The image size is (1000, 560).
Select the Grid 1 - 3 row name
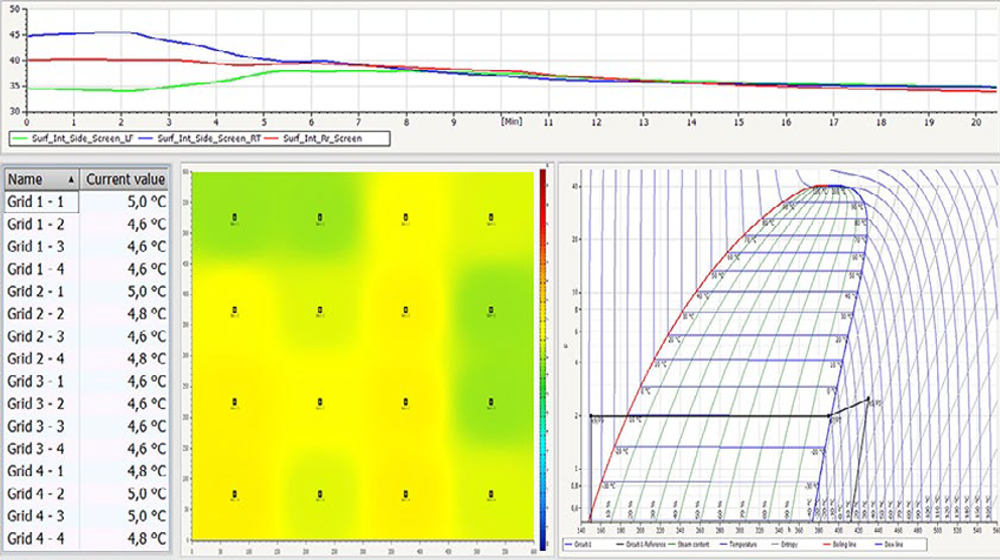(x=36, y=247)
